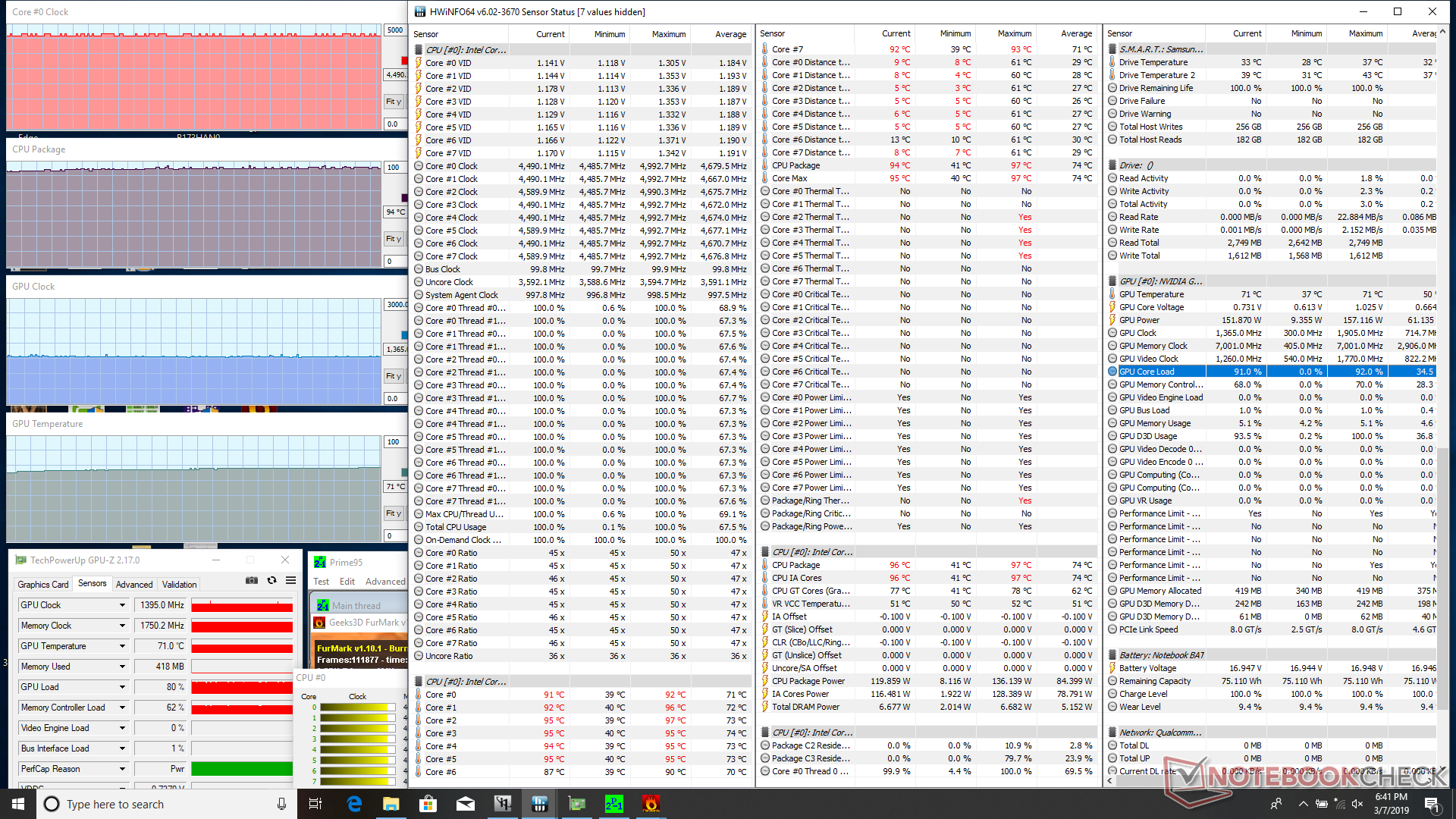The width and height of the screenshot is (1456, 819).
Task: Edit the 3000.0 max value in GPU Clock graph
Action: tap(396, 305)
